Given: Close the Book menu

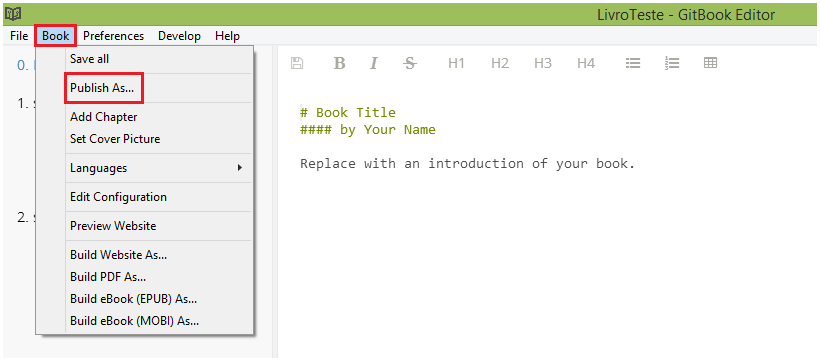Looking at the screenshot, I should (x=55, y=36).
